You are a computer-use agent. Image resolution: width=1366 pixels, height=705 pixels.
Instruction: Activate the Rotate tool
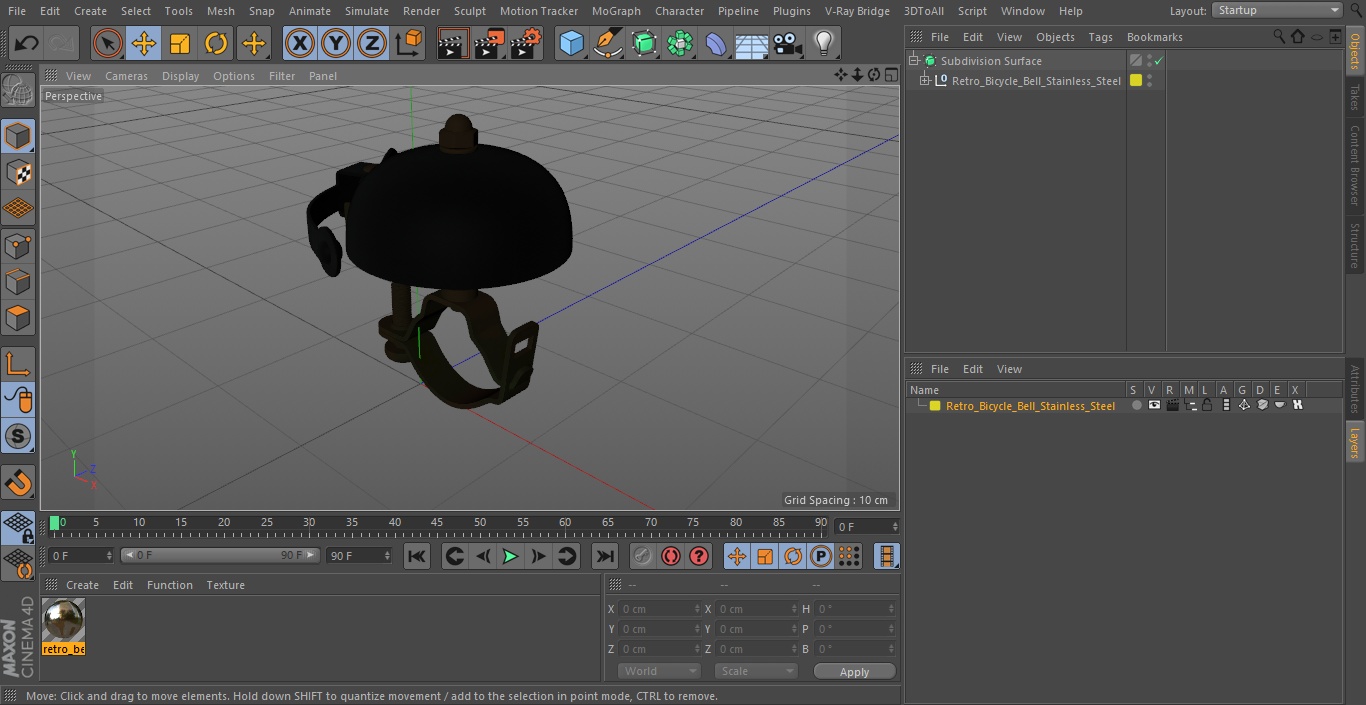pyautogui.click(x=216, y=43)
